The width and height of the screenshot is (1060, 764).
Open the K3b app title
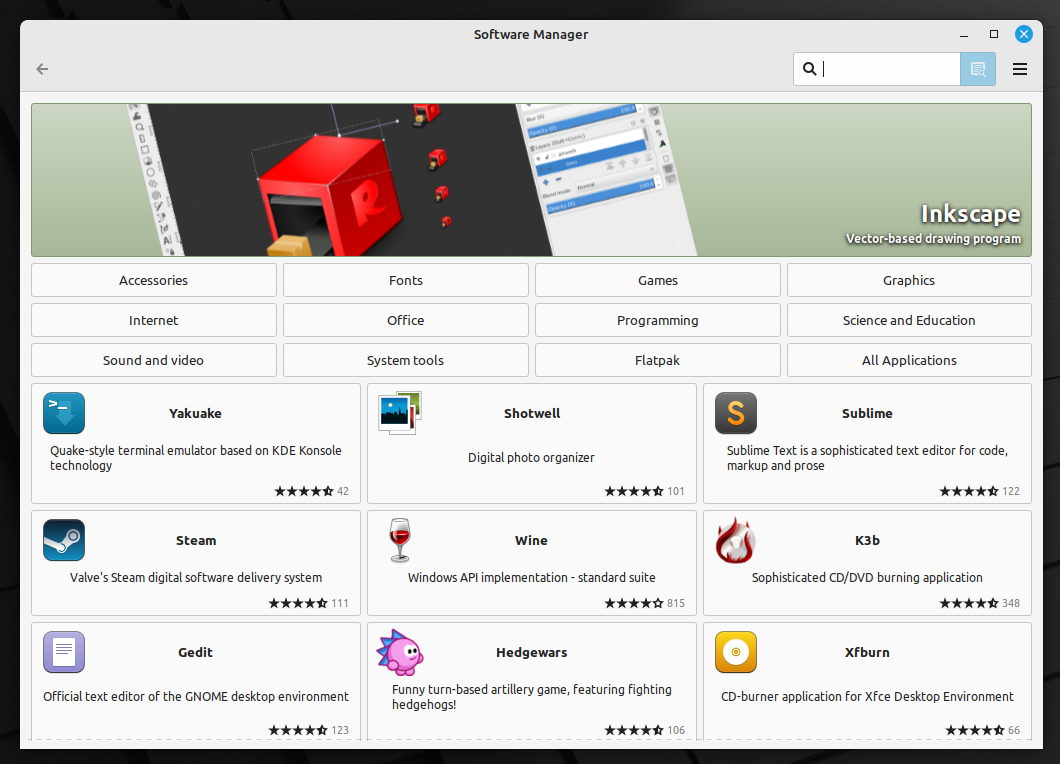click(x=867, y=540)
